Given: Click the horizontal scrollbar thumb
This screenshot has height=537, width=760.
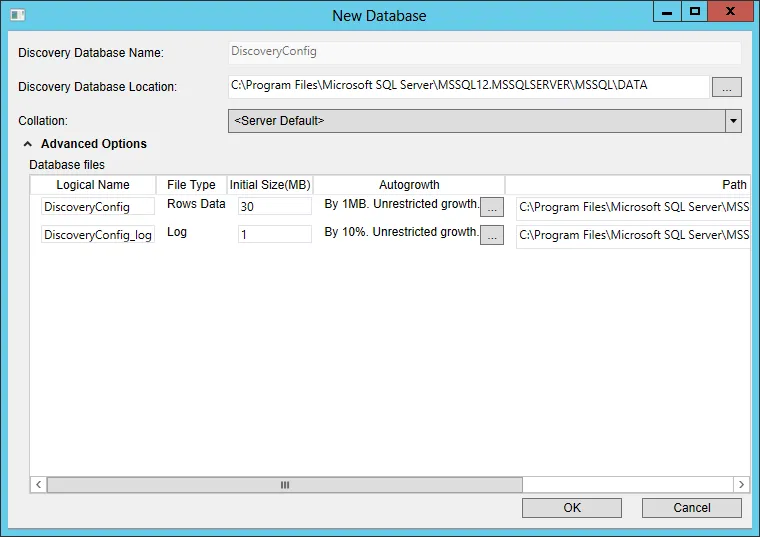Looking at the screenshot, I should pyautogui.click(x=285, y=485).
